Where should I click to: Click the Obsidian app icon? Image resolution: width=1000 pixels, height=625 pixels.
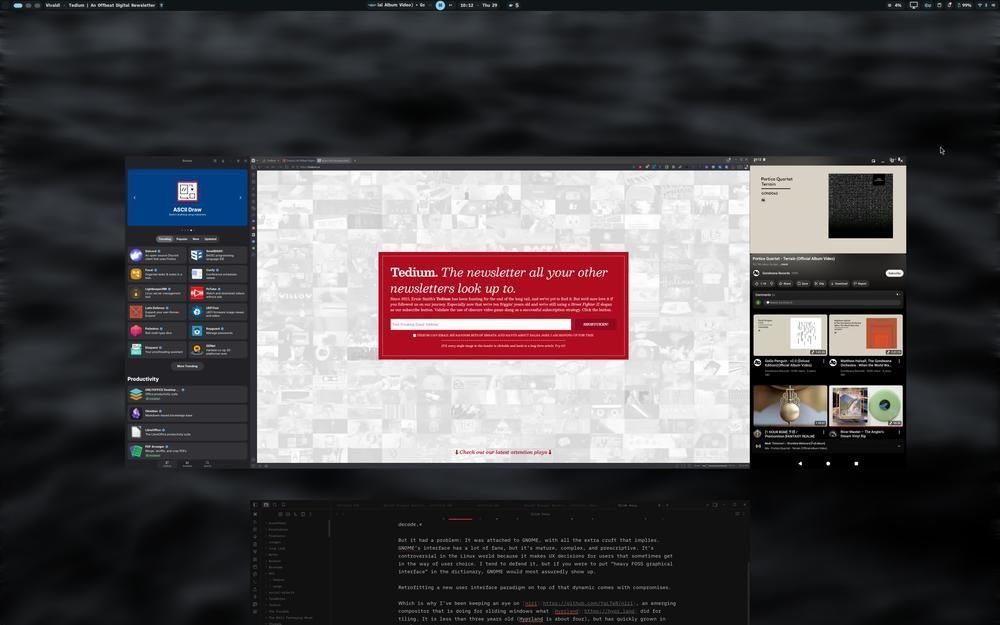pos(136,413)
